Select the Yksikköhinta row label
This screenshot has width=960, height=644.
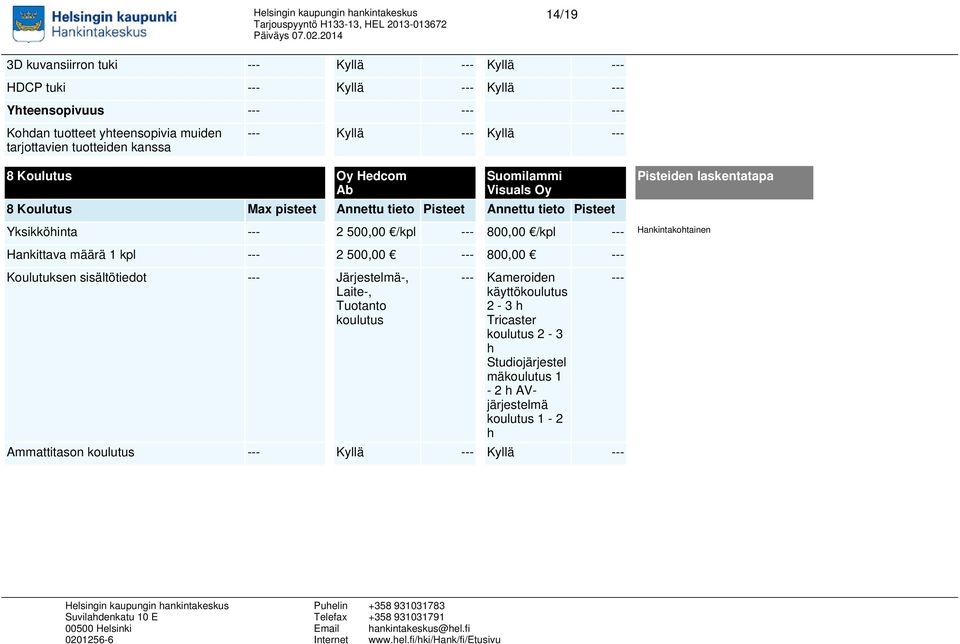[x=42, y=232]
